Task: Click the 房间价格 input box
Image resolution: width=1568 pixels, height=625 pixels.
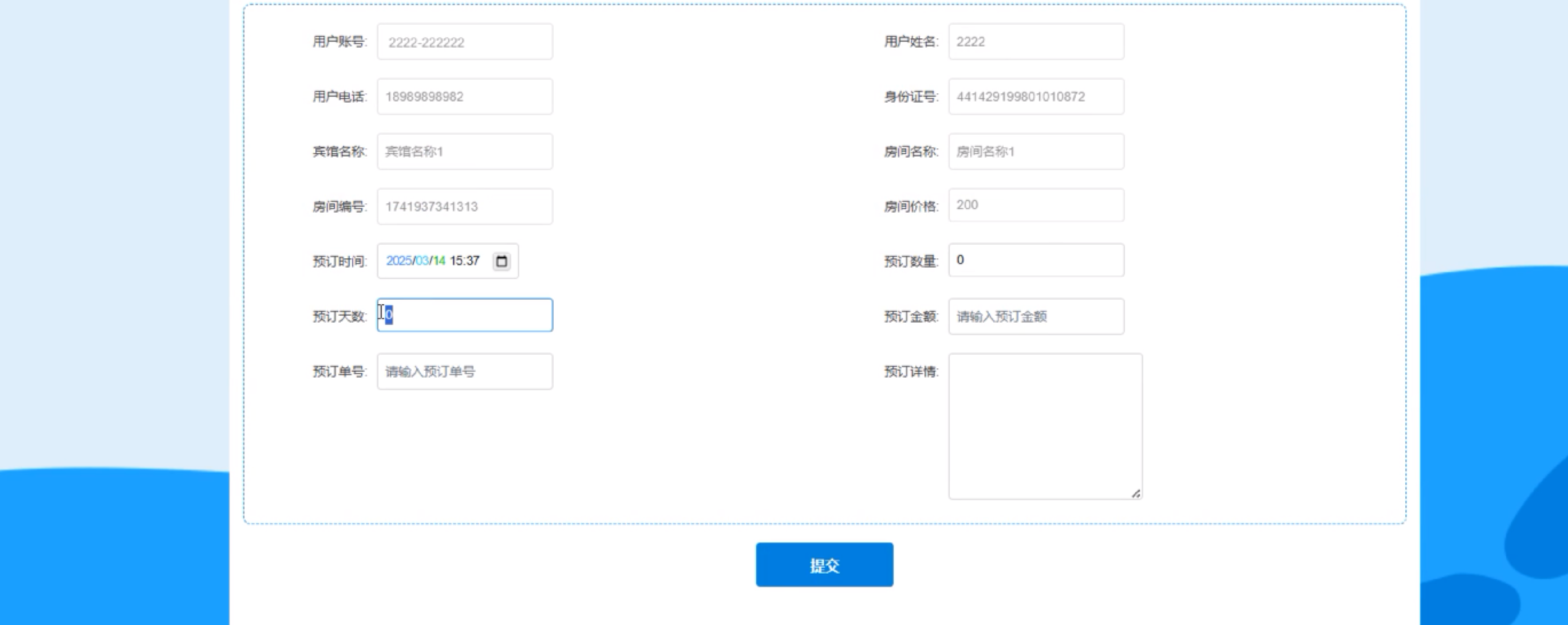Action: click(x=1036, y=205)
